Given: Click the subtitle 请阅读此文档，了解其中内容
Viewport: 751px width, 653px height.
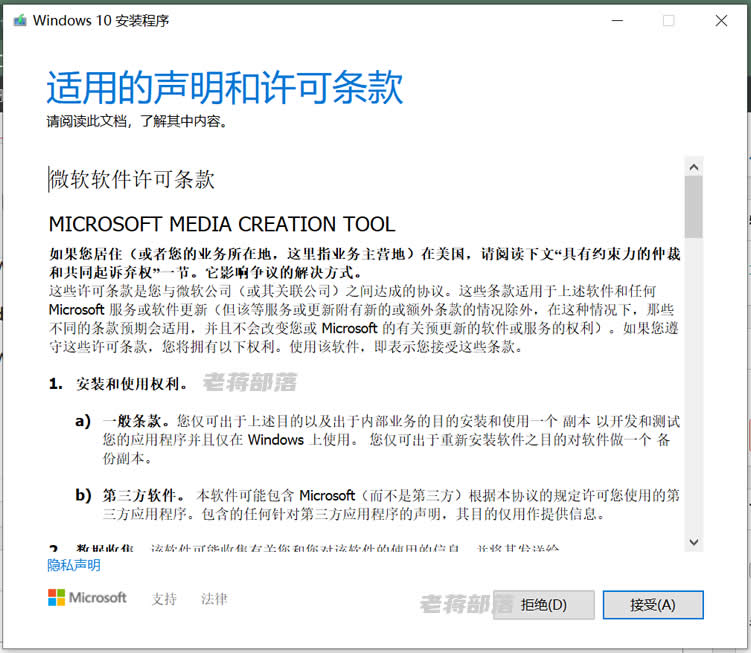Looking at the screenshot, I should 137,121.
